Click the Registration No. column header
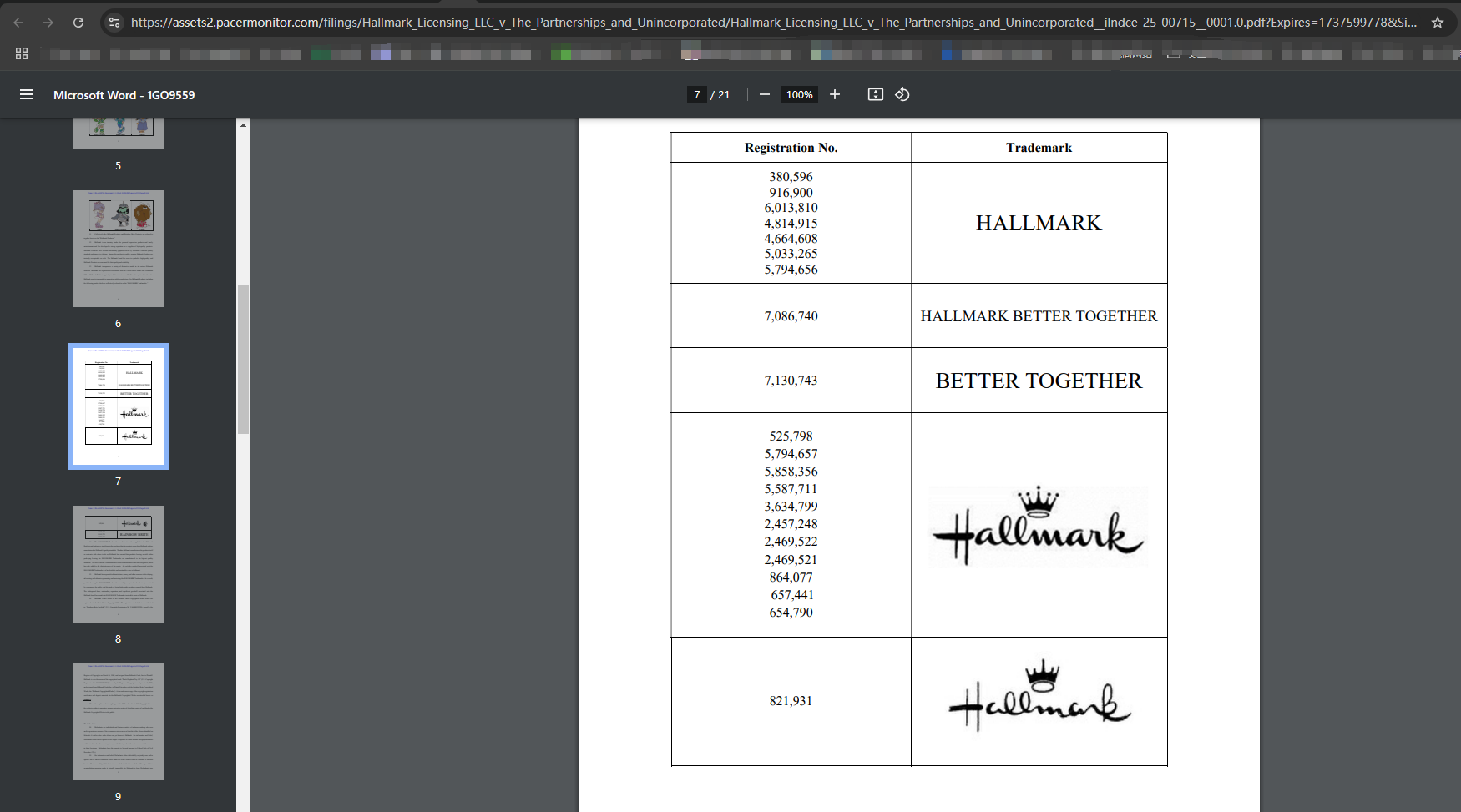 pos(791,148)
